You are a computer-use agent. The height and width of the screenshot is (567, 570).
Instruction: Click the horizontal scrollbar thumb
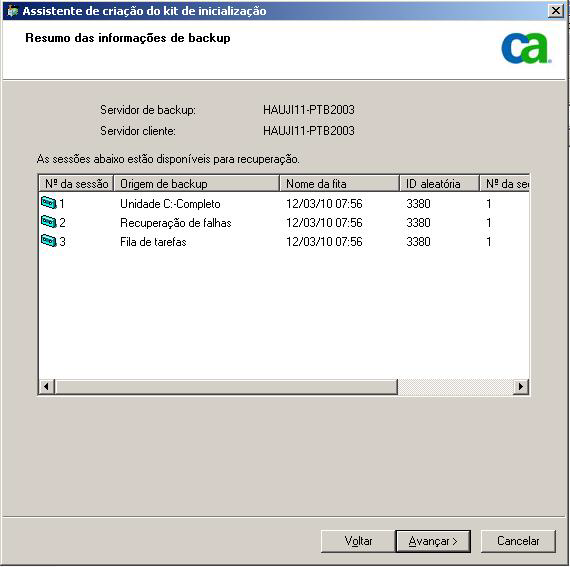tap(226, 386)
